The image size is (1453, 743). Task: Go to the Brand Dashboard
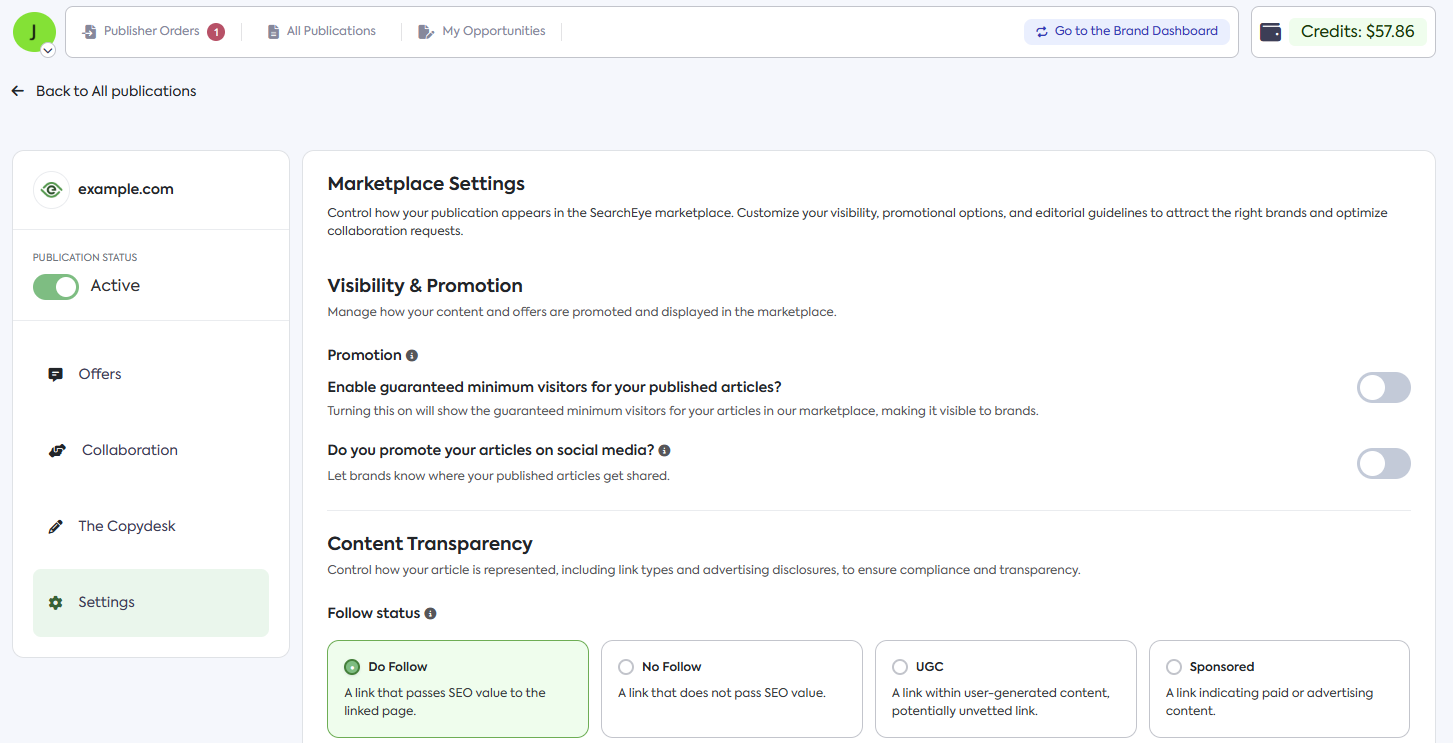(1126, 32)
